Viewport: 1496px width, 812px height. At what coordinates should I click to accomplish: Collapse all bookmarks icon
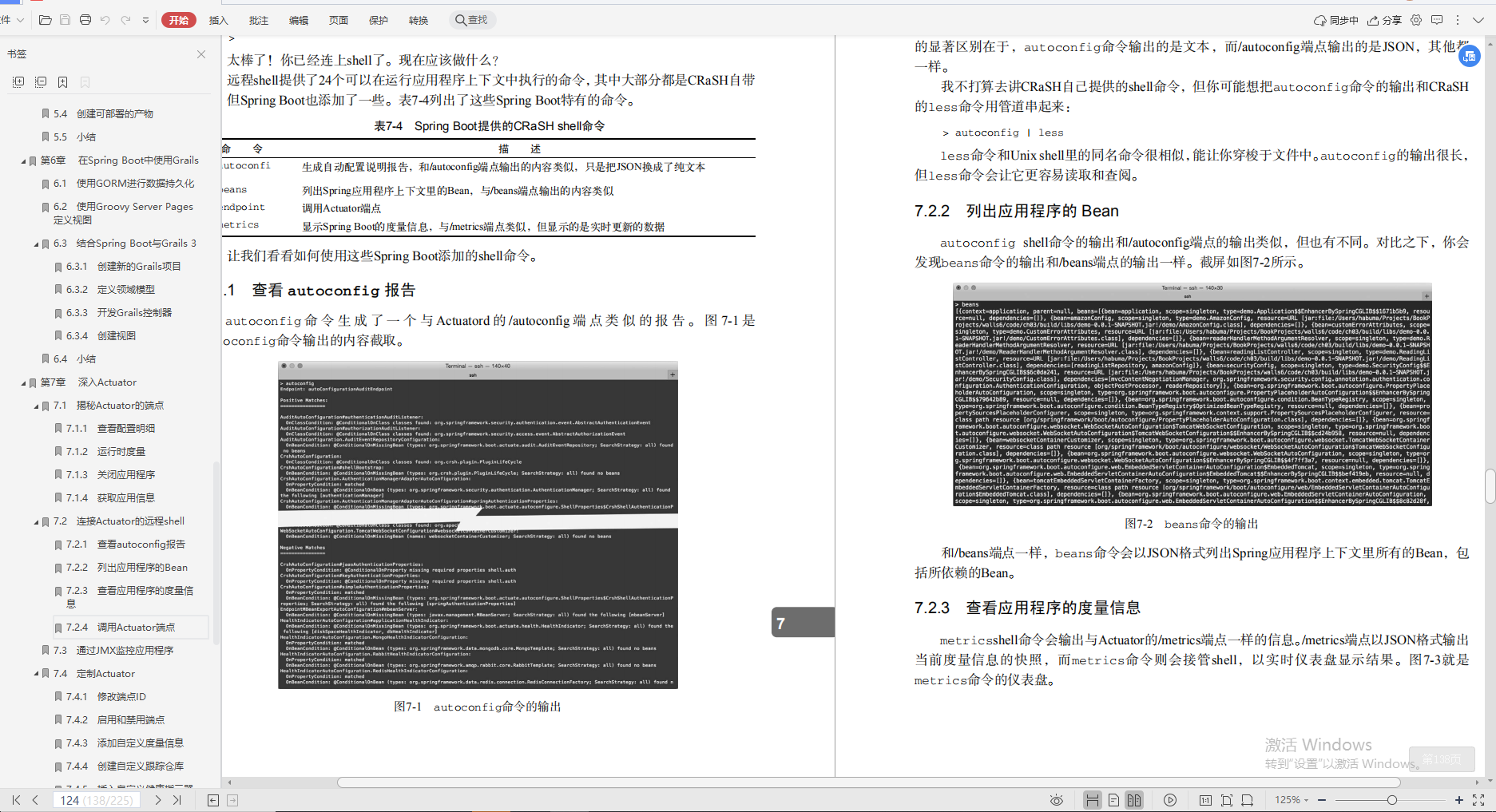click(41, 82)
